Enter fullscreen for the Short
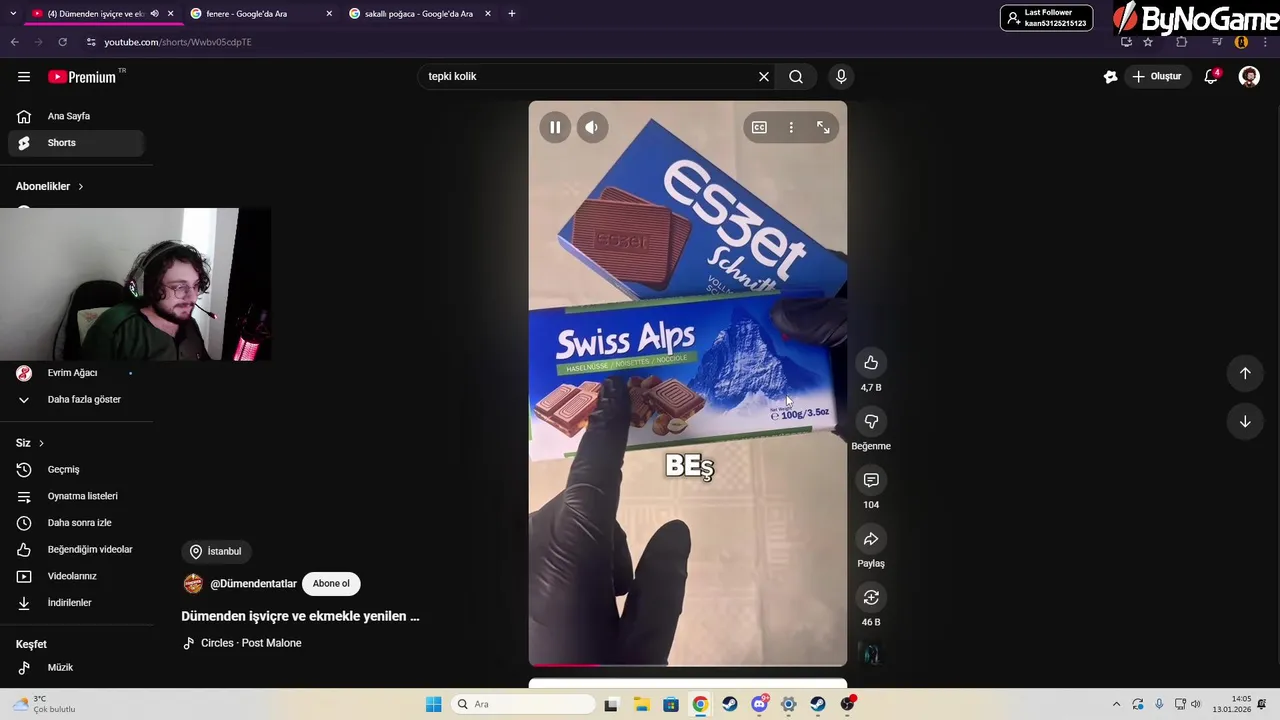This screenshot has height=720, width=1280. pyautogui.click(x=823, y=127)
